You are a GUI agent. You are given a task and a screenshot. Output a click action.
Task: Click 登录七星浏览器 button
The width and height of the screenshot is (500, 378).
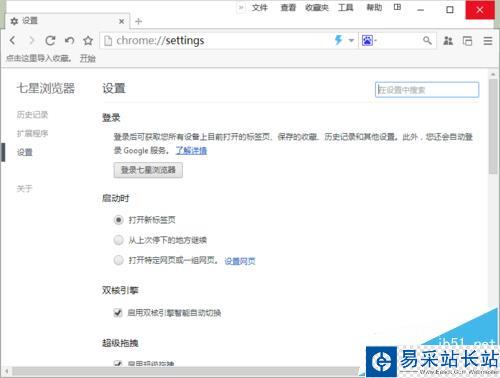148,170
